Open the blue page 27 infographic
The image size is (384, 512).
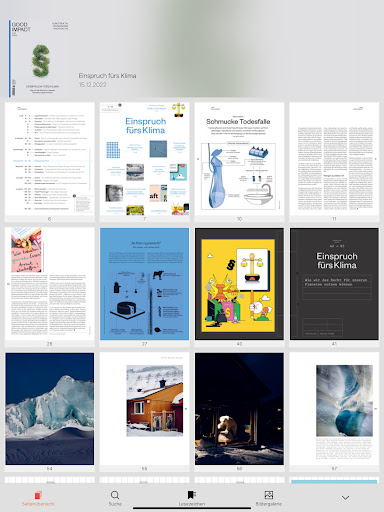144,284
